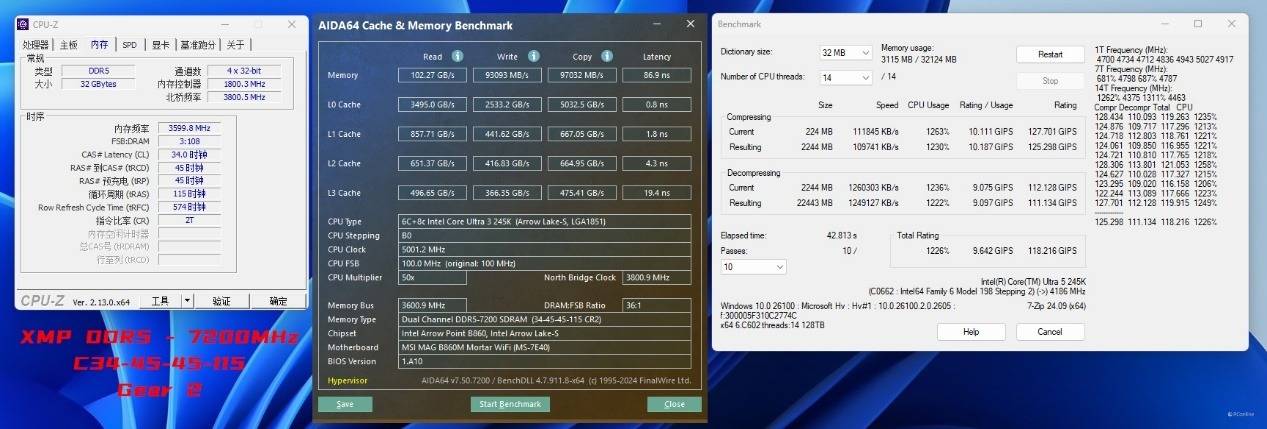Click the L2 Cache latency value 4.3 ns
This screenshot has height=429, width=1267.
point(657,162)
